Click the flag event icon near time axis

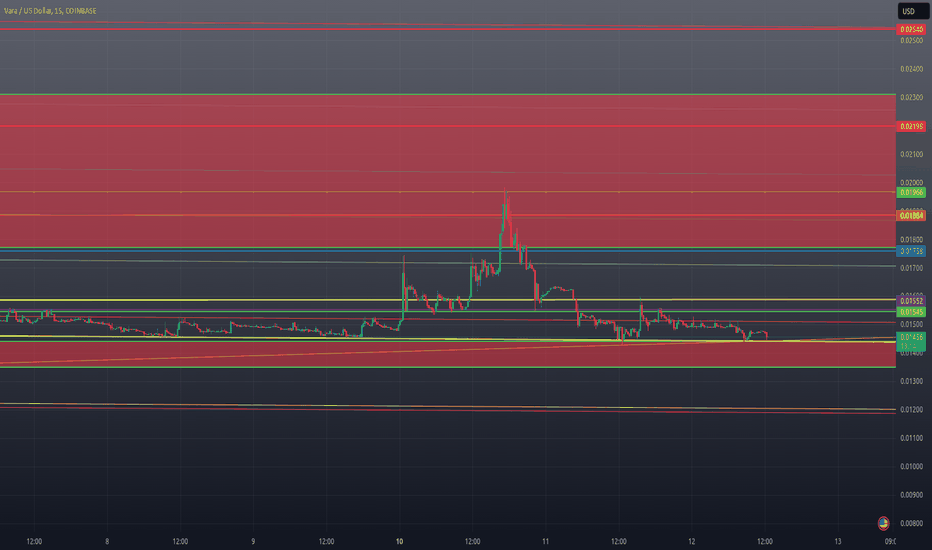point(883,523)
